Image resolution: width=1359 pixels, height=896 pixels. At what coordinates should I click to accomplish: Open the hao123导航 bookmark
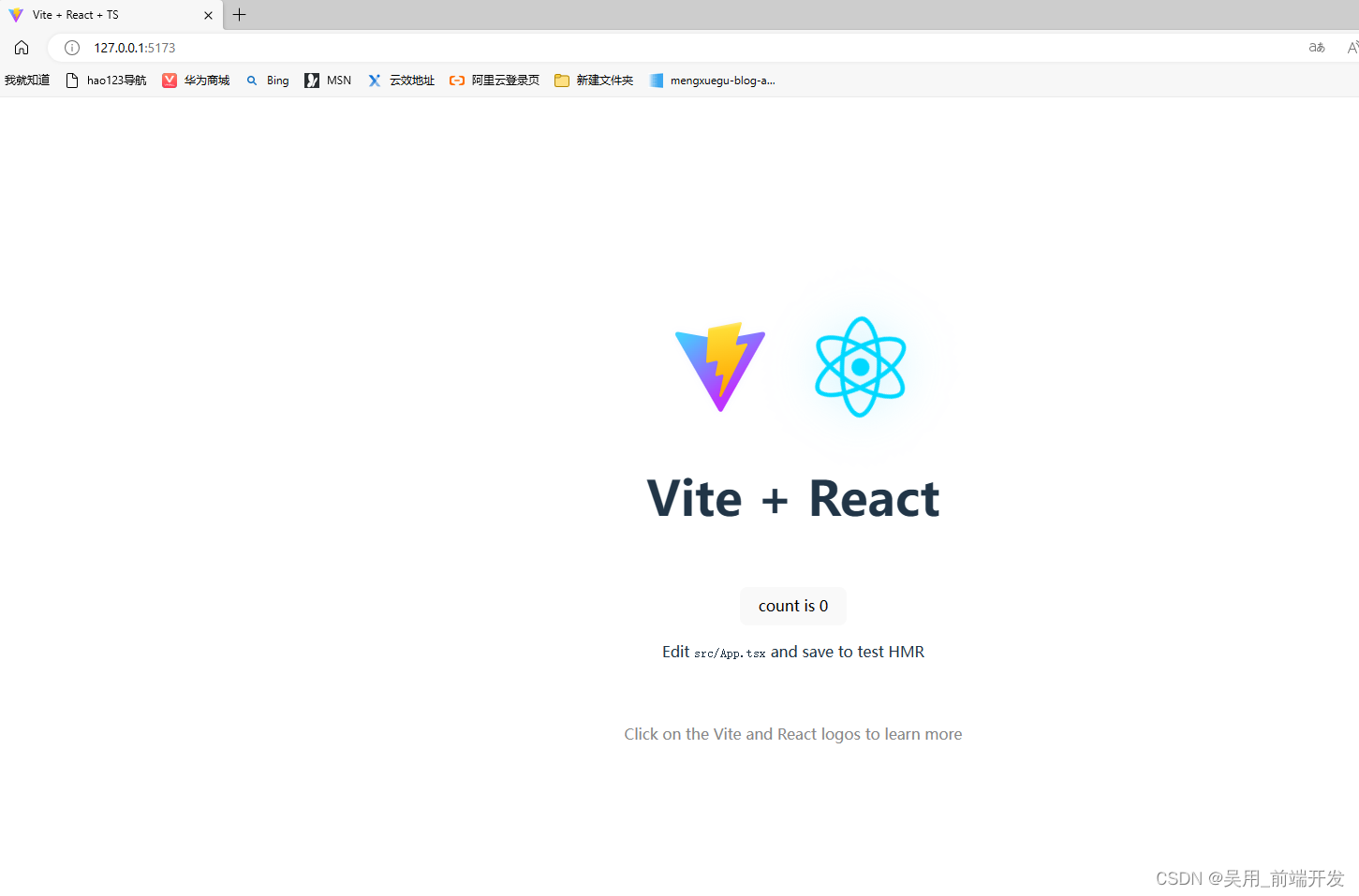(106, 81)
